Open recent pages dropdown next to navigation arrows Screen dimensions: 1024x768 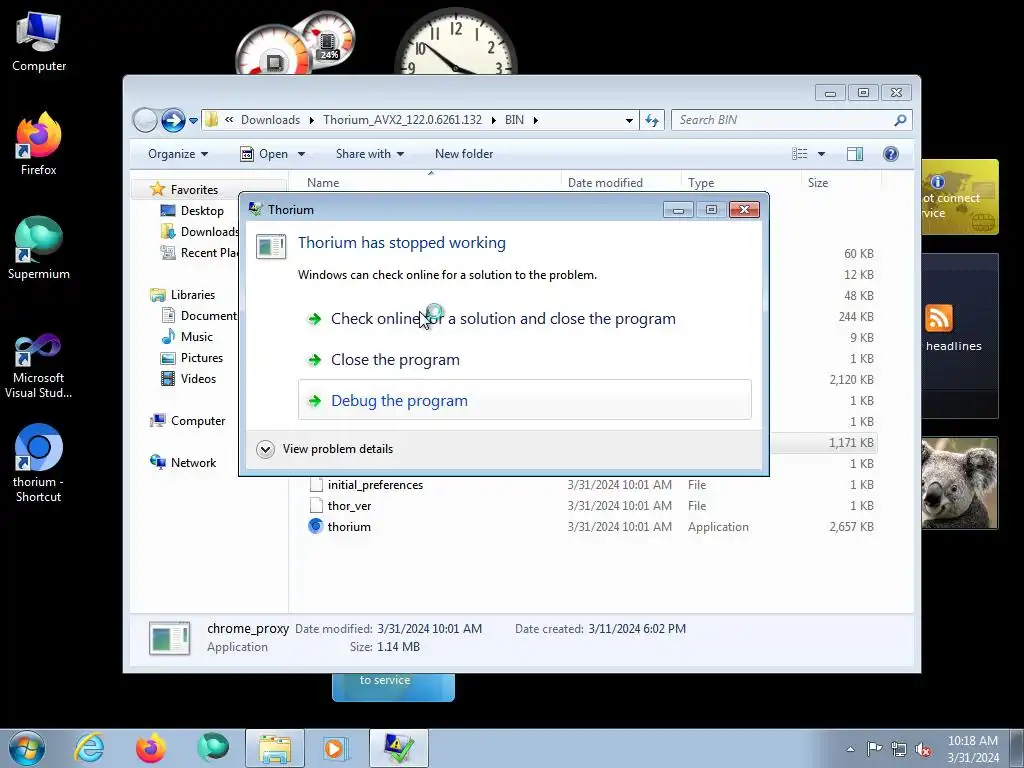tap(193, 121)
